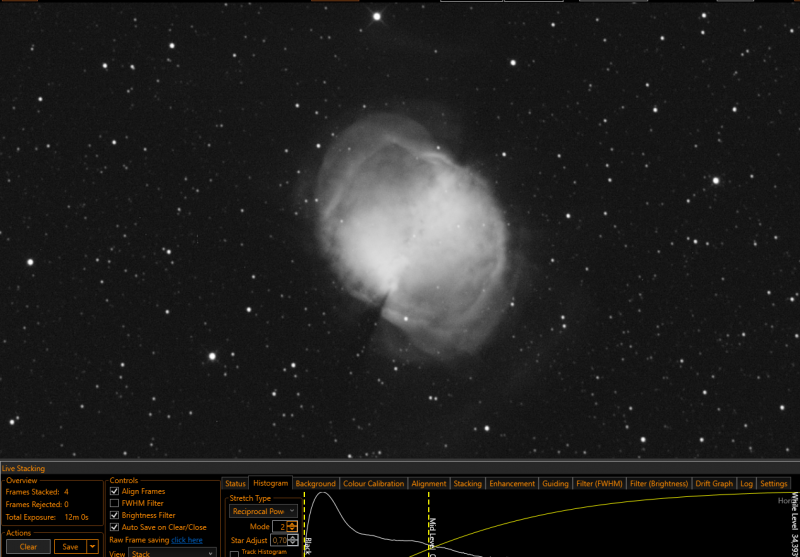This screenshot has width=800, height=557.
Task: Click the Black level dashed line marker
Action: (305, 524)
